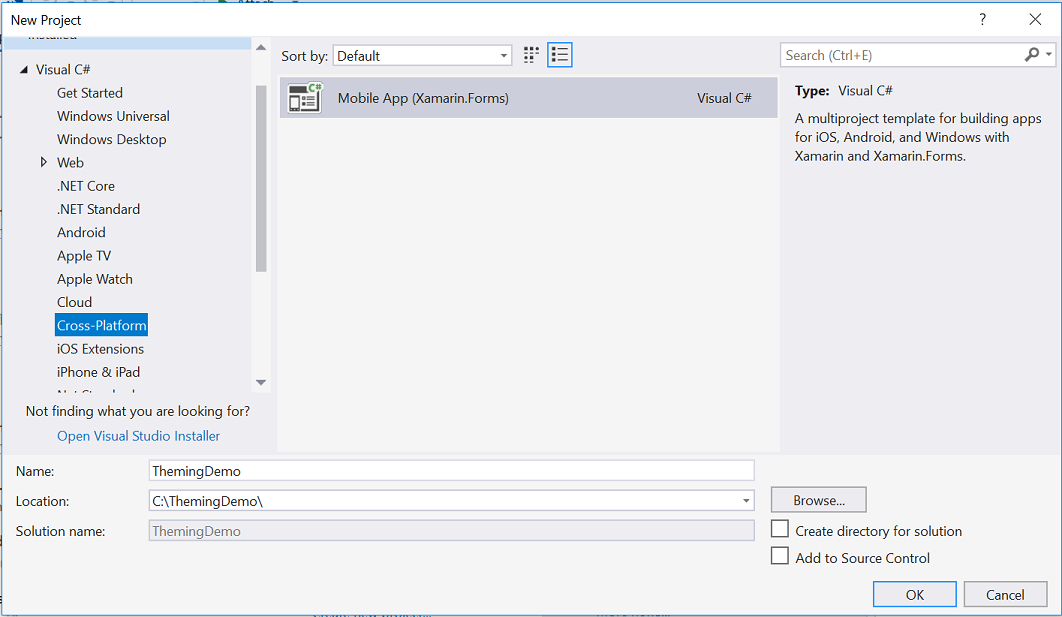This screenshot has height=617, width=1062.
Task: Click OK to create project
Action: coord(914,595)
